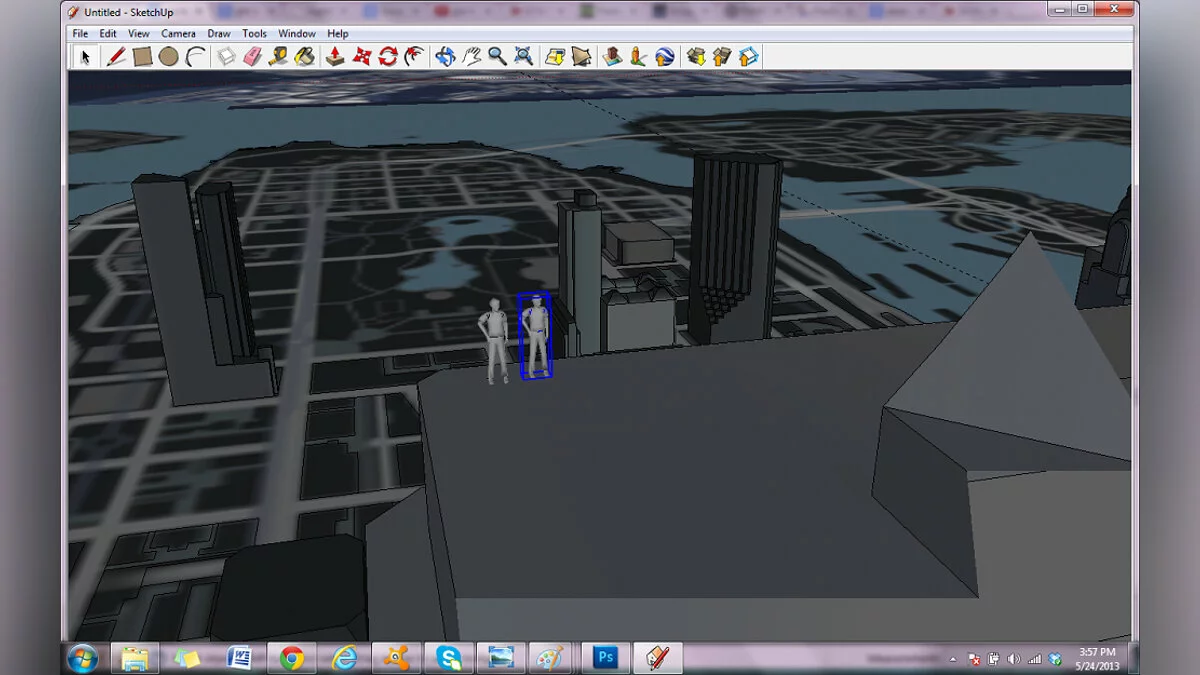The width and height of the screenshot is (1200, 675).
Task: Open the File menu
Action: coord(80,34)
